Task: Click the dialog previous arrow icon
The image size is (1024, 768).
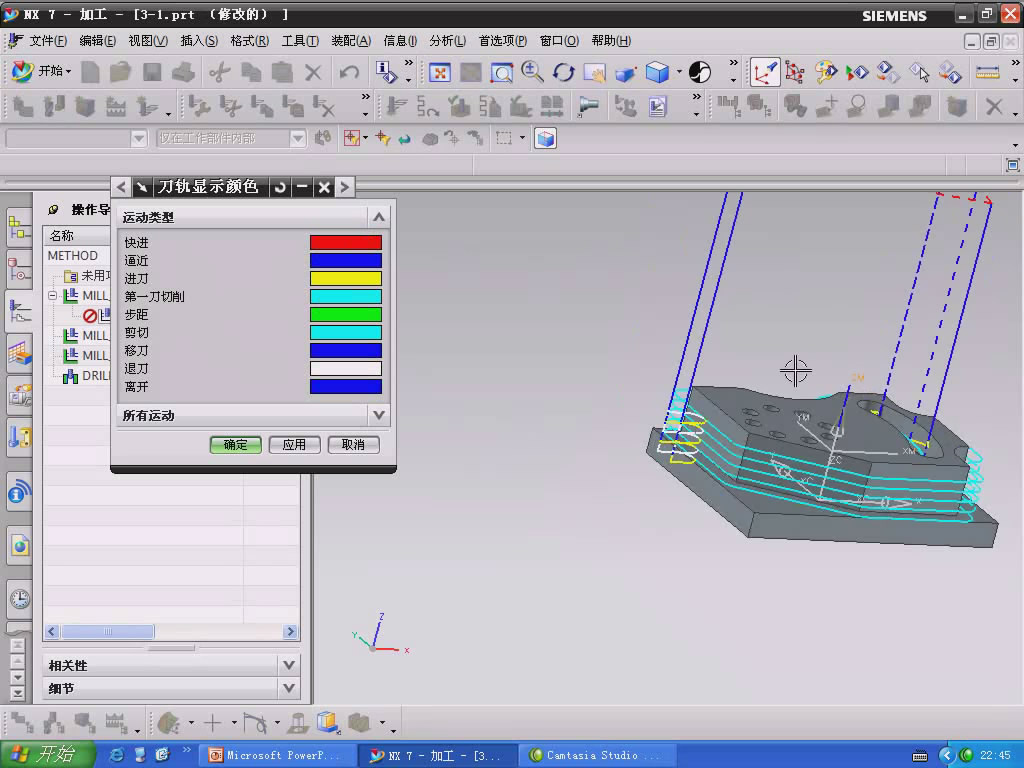Action: point(121,187)
